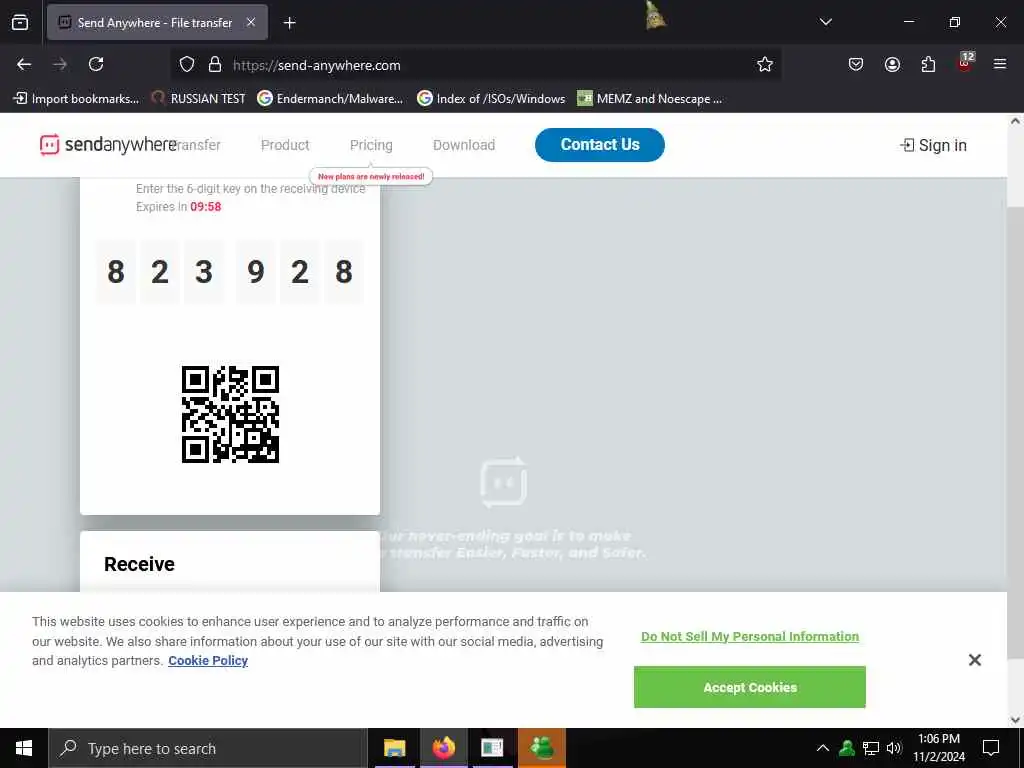Image resolution: width=1024 pixels, height=768 pixels.
Task: Click the expiry timer 09:58
Action: (x=206, y=206)
